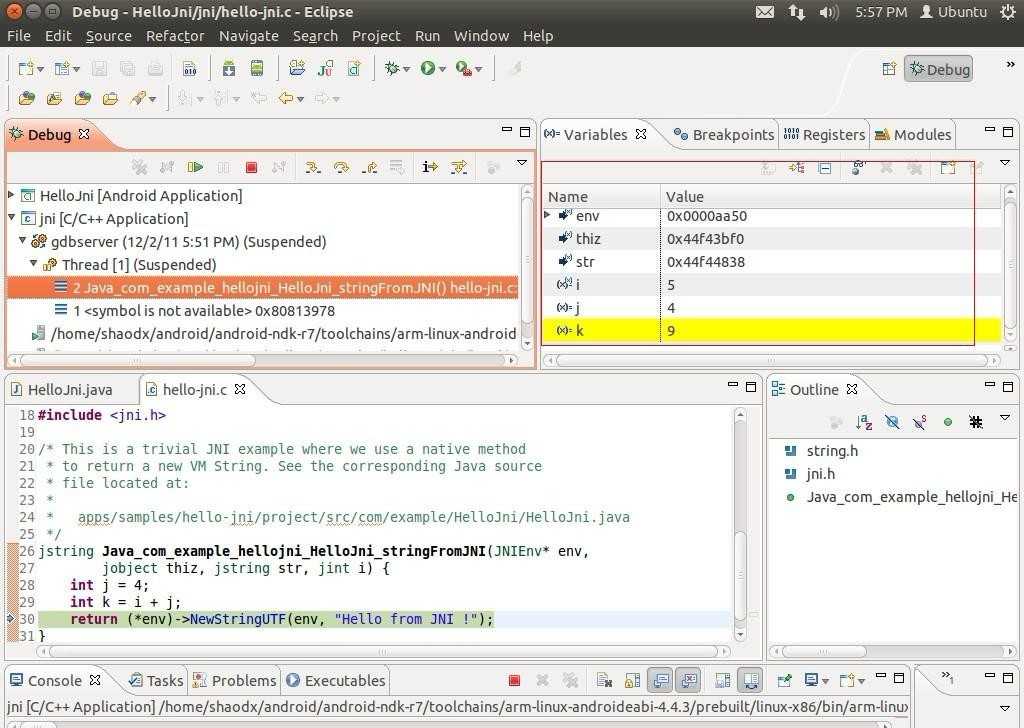
Task: Expand the HelloJni [Android Application] node
Action: pos(11,194)
